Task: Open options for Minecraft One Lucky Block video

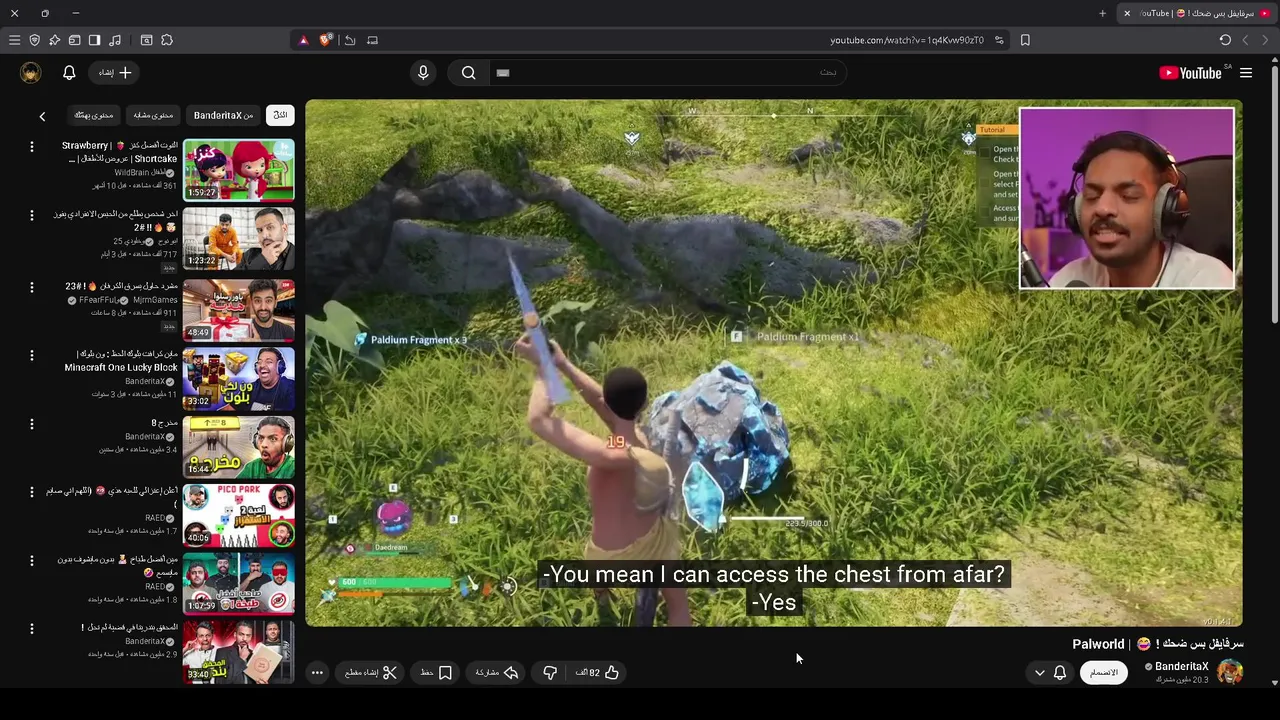Action: [32, 355]
